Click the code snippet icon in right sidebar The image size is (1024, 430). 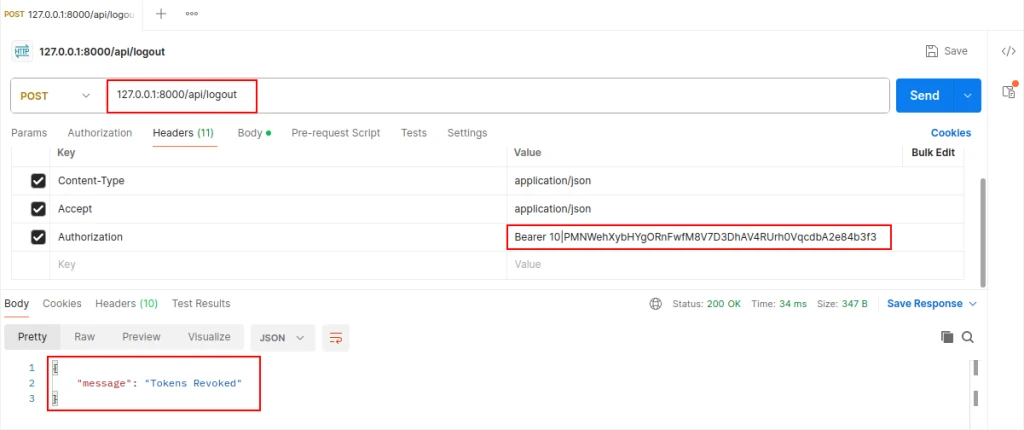(1008, 51)
